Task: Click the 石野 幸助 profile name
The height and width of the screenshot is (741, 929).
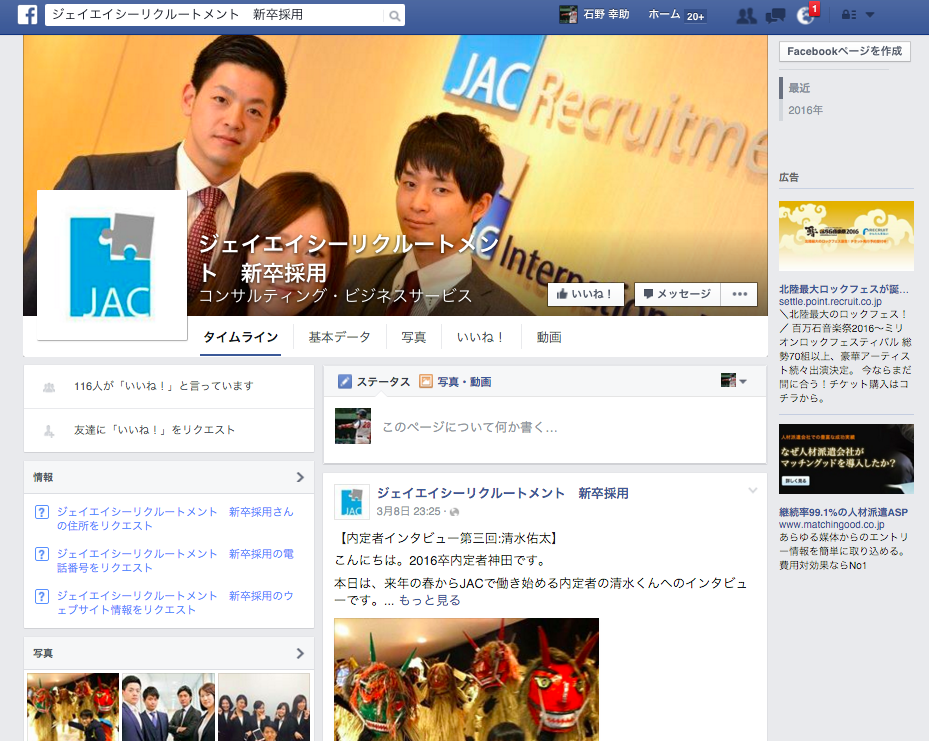Action: (606, 14)
